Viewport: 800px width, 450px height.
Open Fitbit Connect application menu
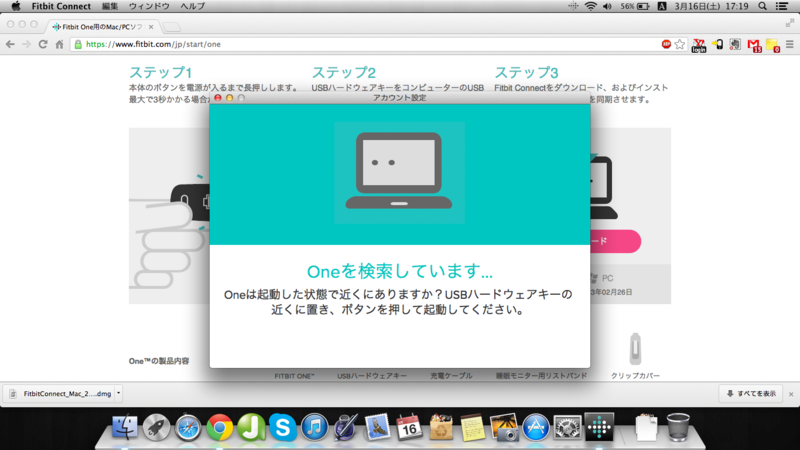pyautogui.click(x=61, y=6)
